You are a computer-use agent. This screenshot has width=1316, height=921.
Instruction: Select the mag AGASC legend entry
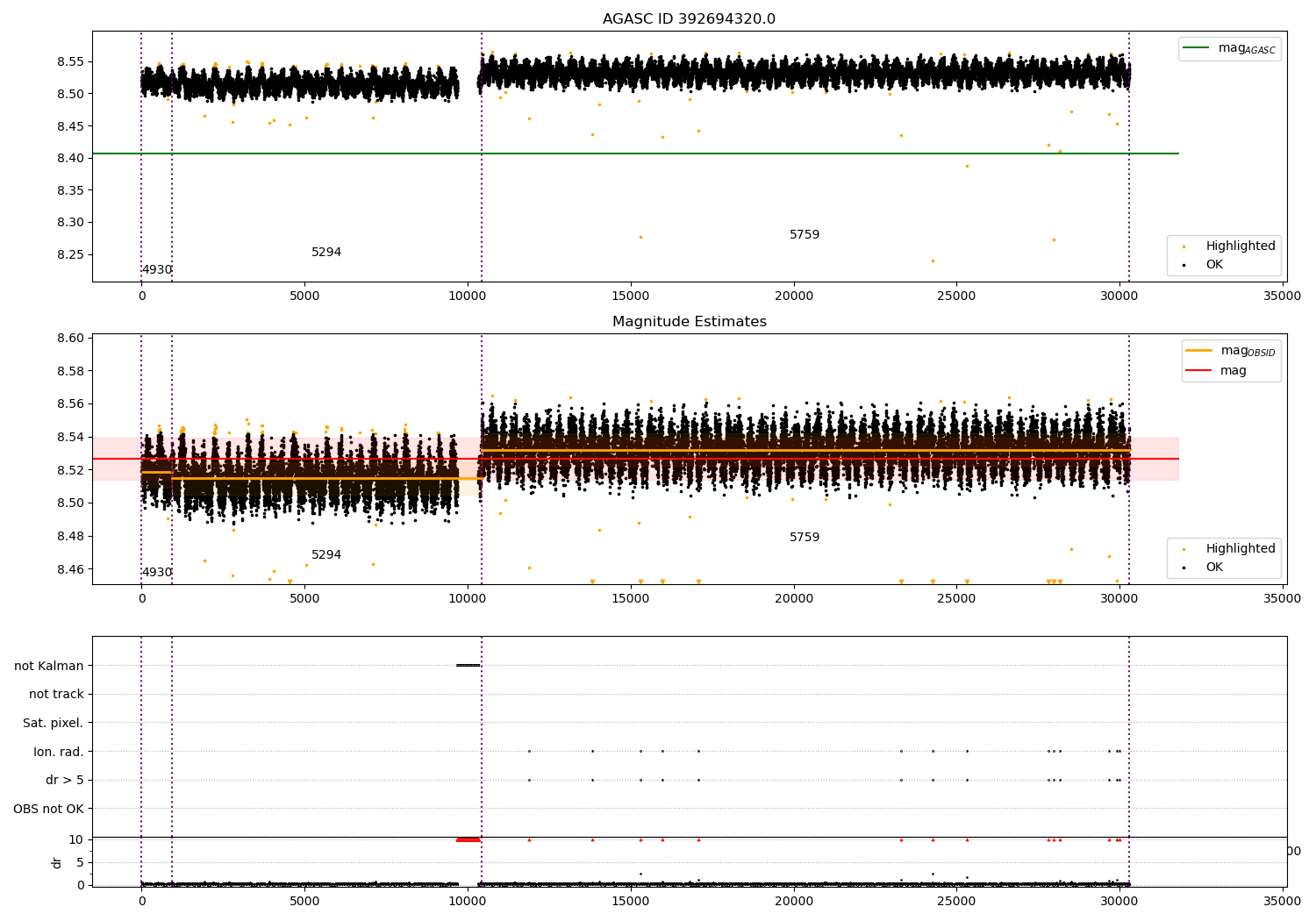click(x=1229, y=48)
